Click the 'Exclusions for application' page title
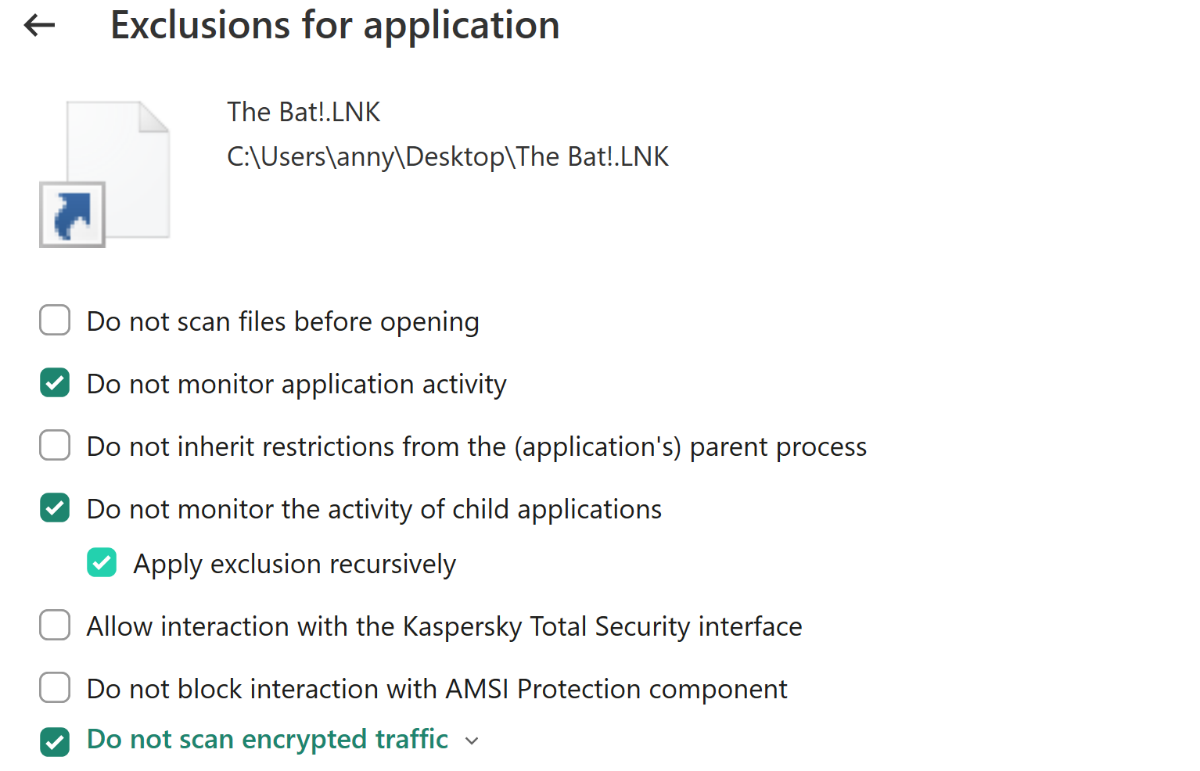The height and width of the screenshot is (771, 1200). 335,26
